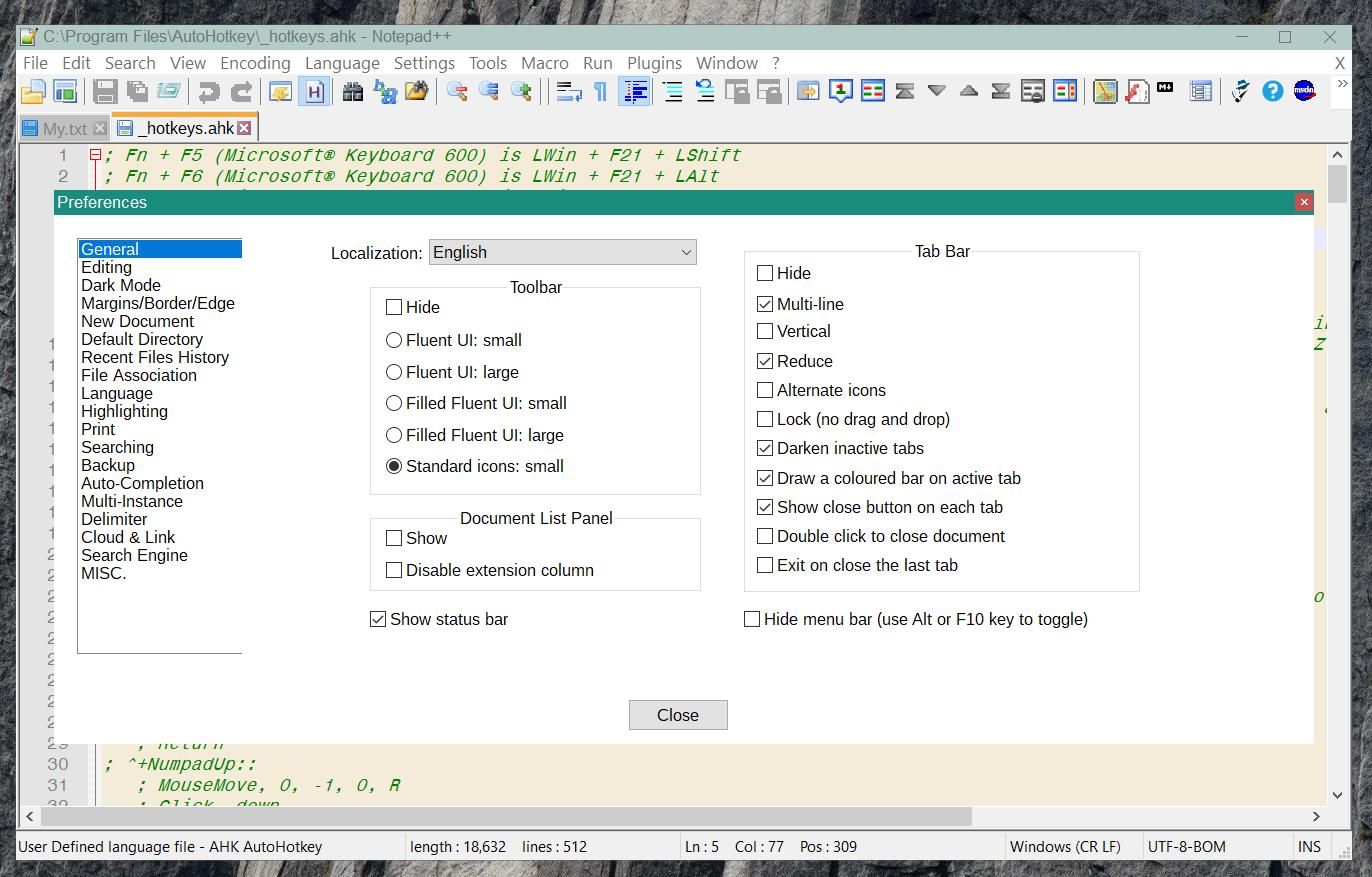The image size is (1372, 877).
Task: Click the editor horizontal scrollbar thumb
Action: (506, 816)
